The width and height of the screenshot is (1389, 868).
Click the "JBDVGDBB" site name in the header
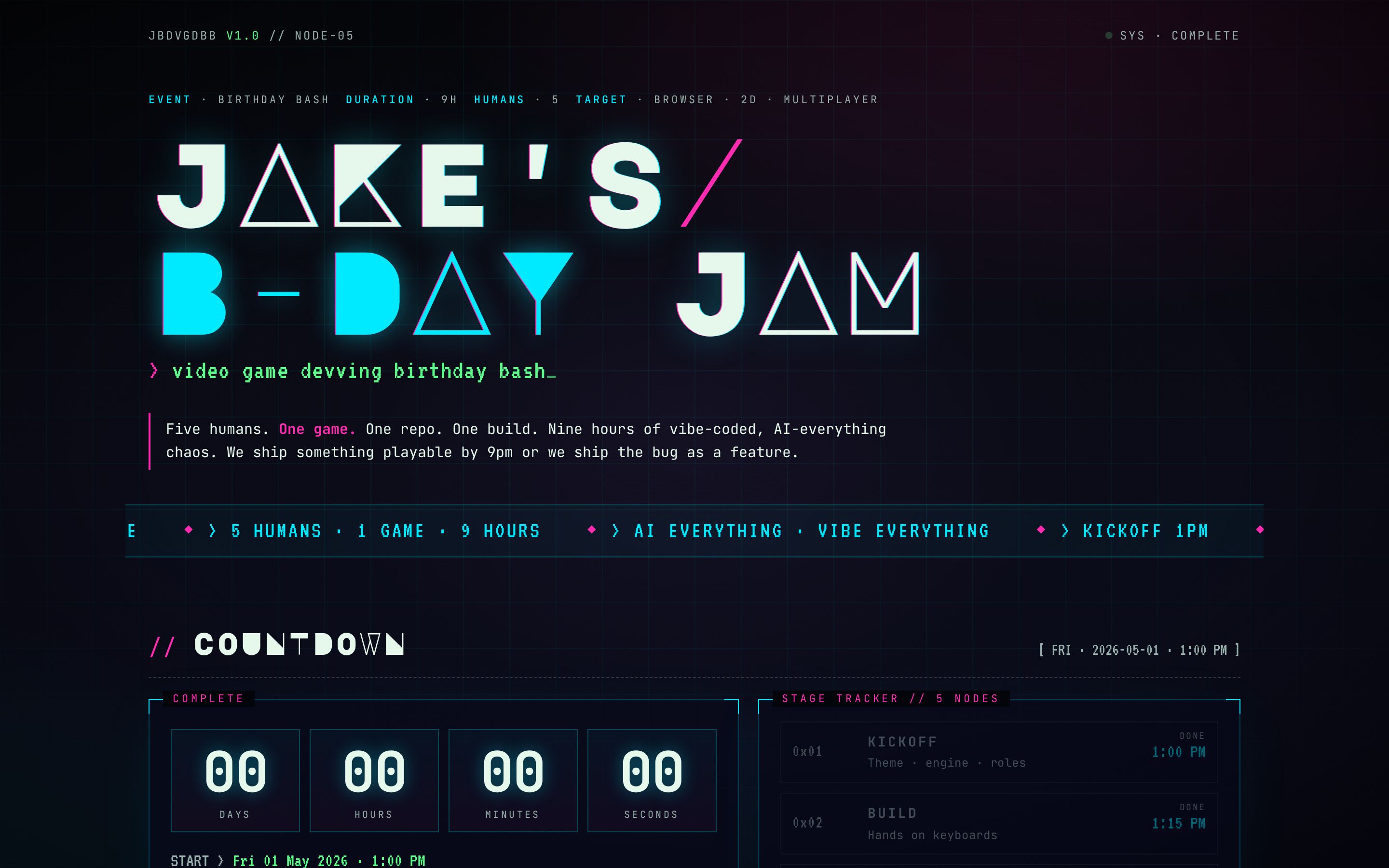click(x=182, y=36)
